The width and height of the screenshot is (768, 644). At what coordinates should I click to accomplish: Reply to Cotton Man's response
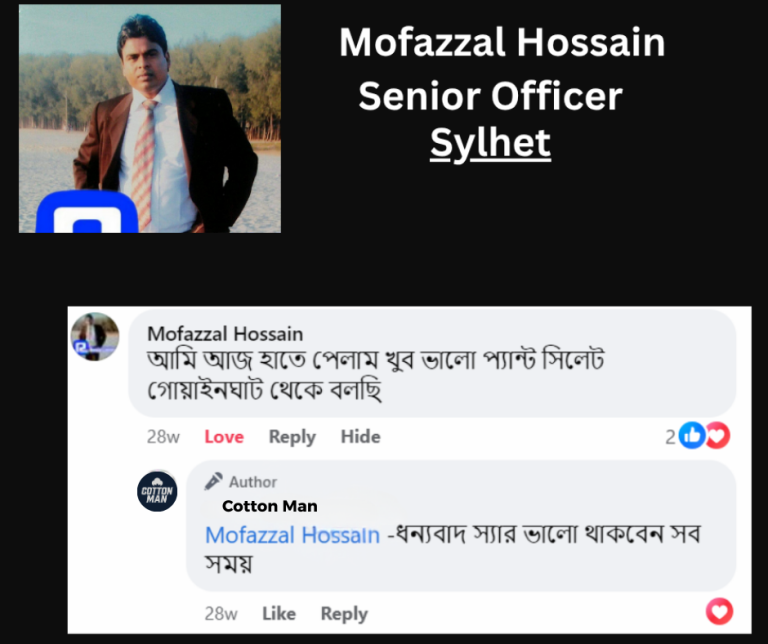click(x=344, y=614)
